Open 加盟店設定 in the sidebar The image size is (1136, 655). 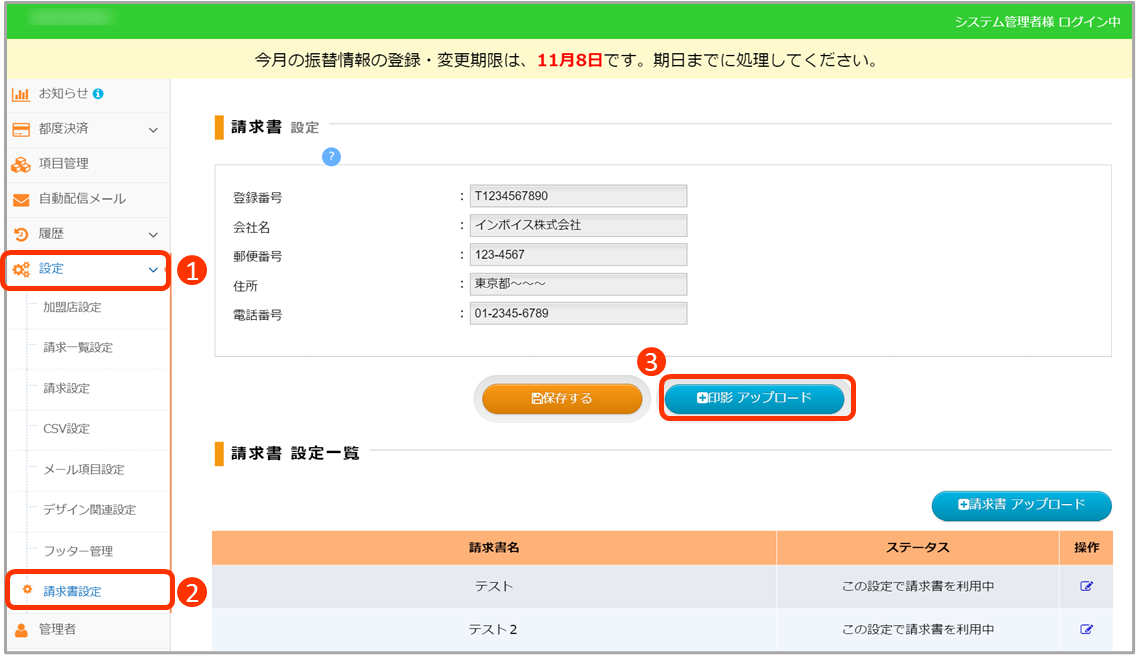tap(72, 307)
